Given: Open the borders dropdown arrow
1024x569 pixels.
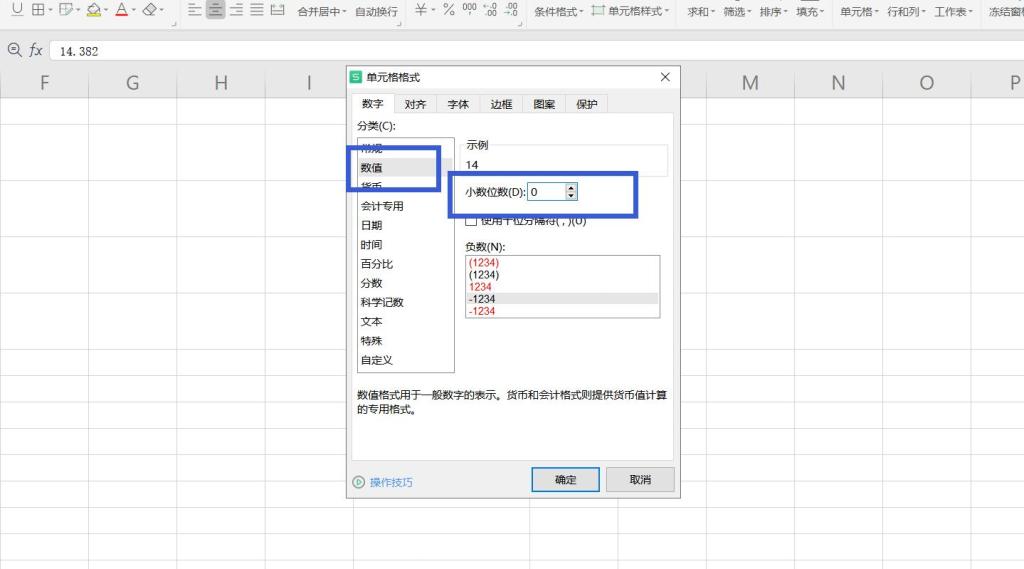Looking at the screenshot, I should (x=50, y=10).
